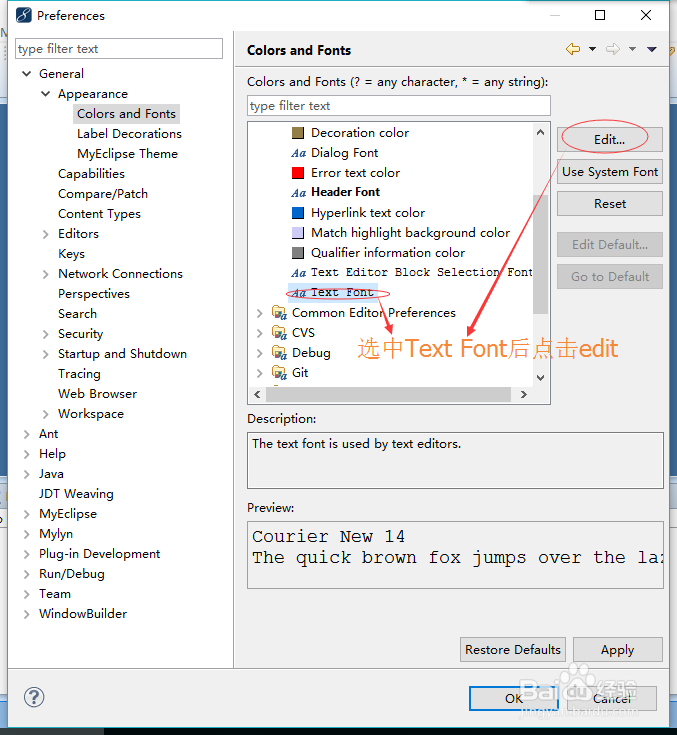
Task: Open the Keys preference page
Action: [71, 254]
